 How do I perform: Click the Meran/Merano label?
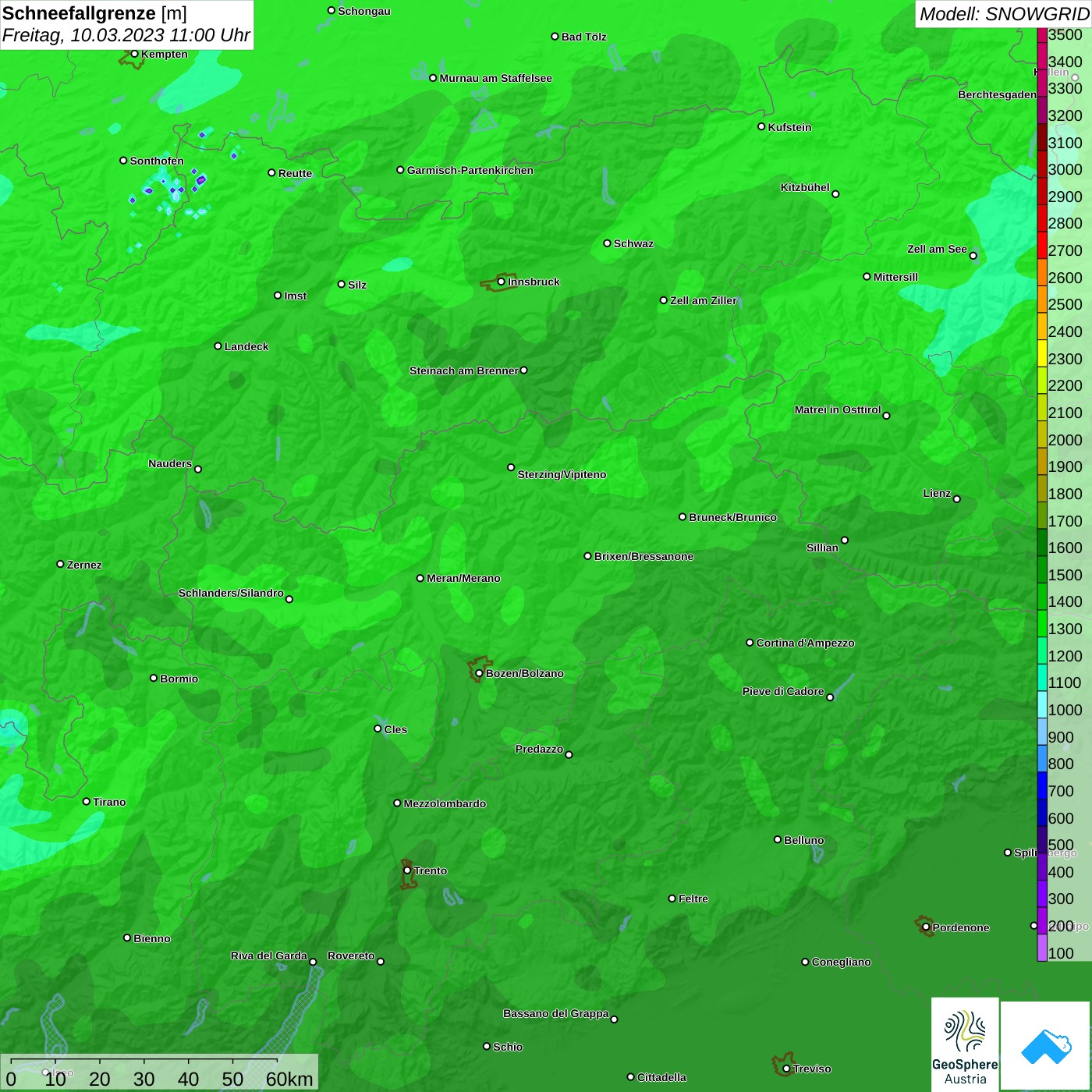[x=463, y=578]
